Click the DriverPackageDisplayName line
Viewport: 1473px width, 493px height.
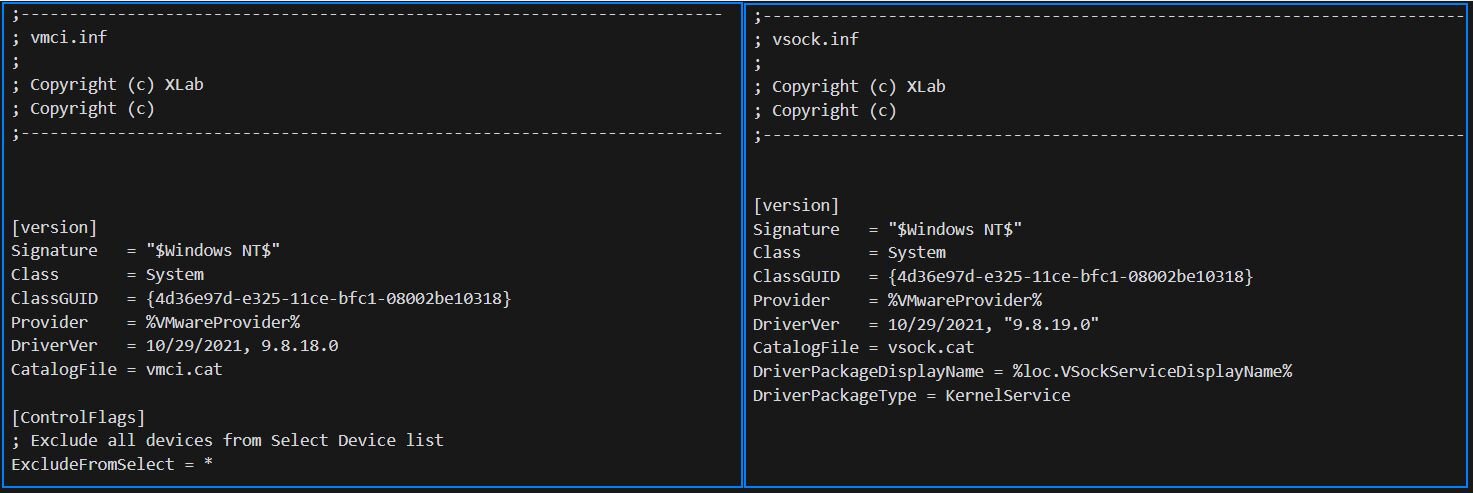click(1022, 371)
